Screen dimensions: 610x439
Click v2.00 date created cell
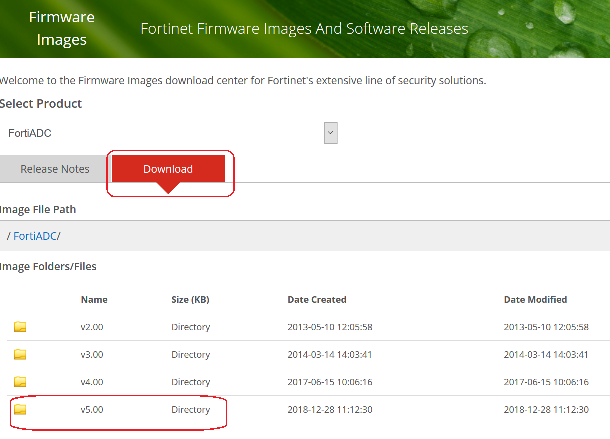click(x=330, y=327)
